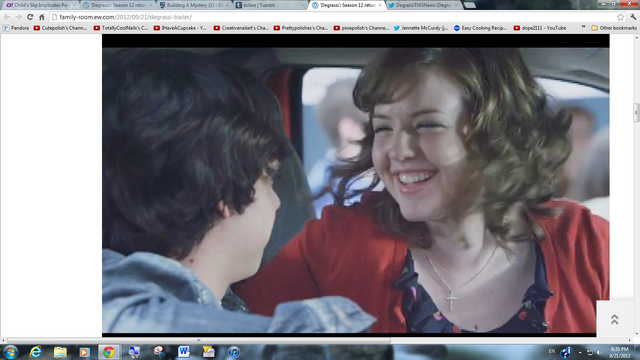This screenshot has height=360, width=640.
Task: Switch to the DegrassiTNGNews Twitter tab
Action: pyautogui.click(x=423, y=5)
